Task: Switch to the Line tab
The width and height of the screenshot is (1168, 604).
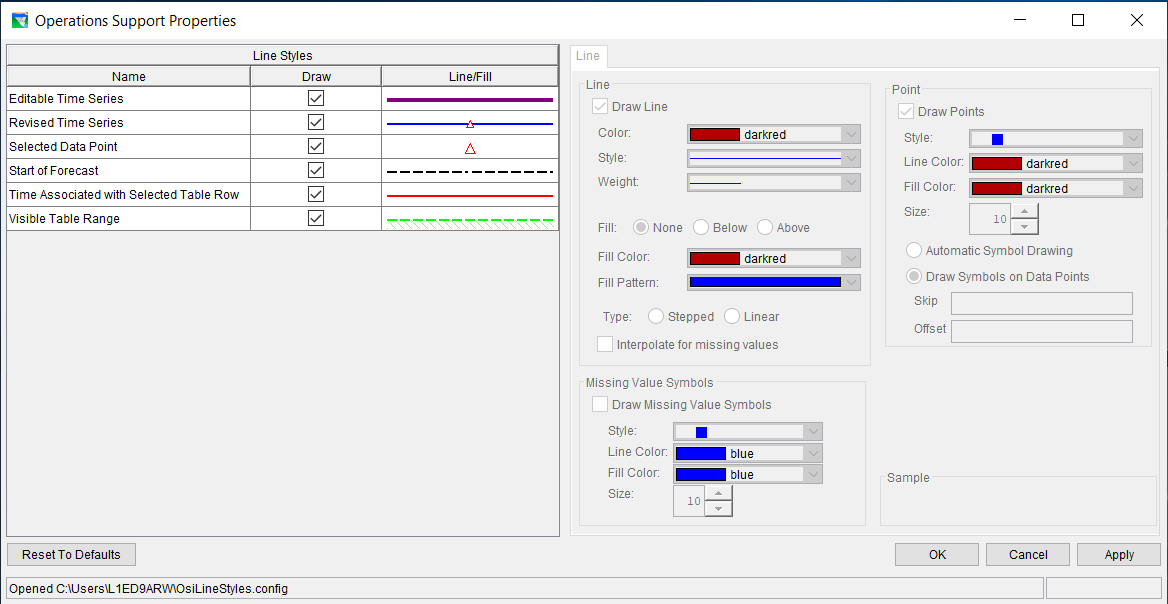Action: pyautogui.click(x=588, y=56)
